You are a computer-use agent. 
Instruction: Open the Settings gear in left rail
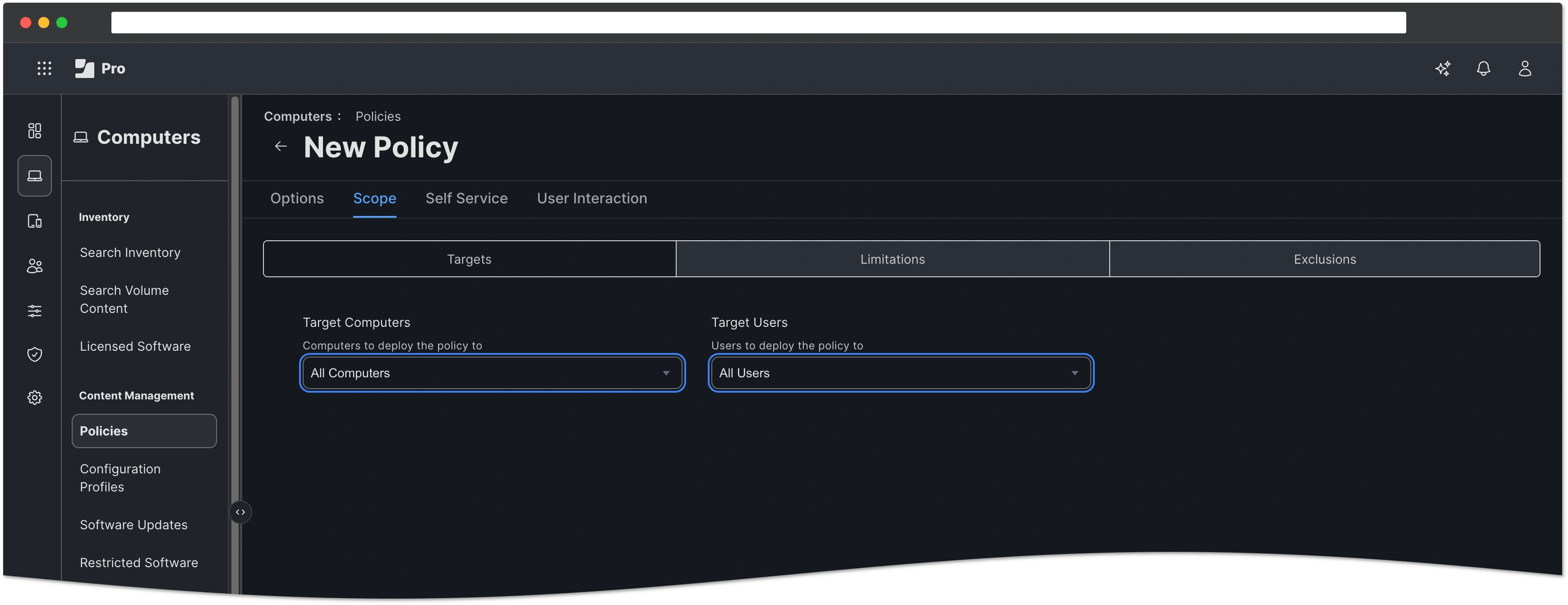point(35,398)
